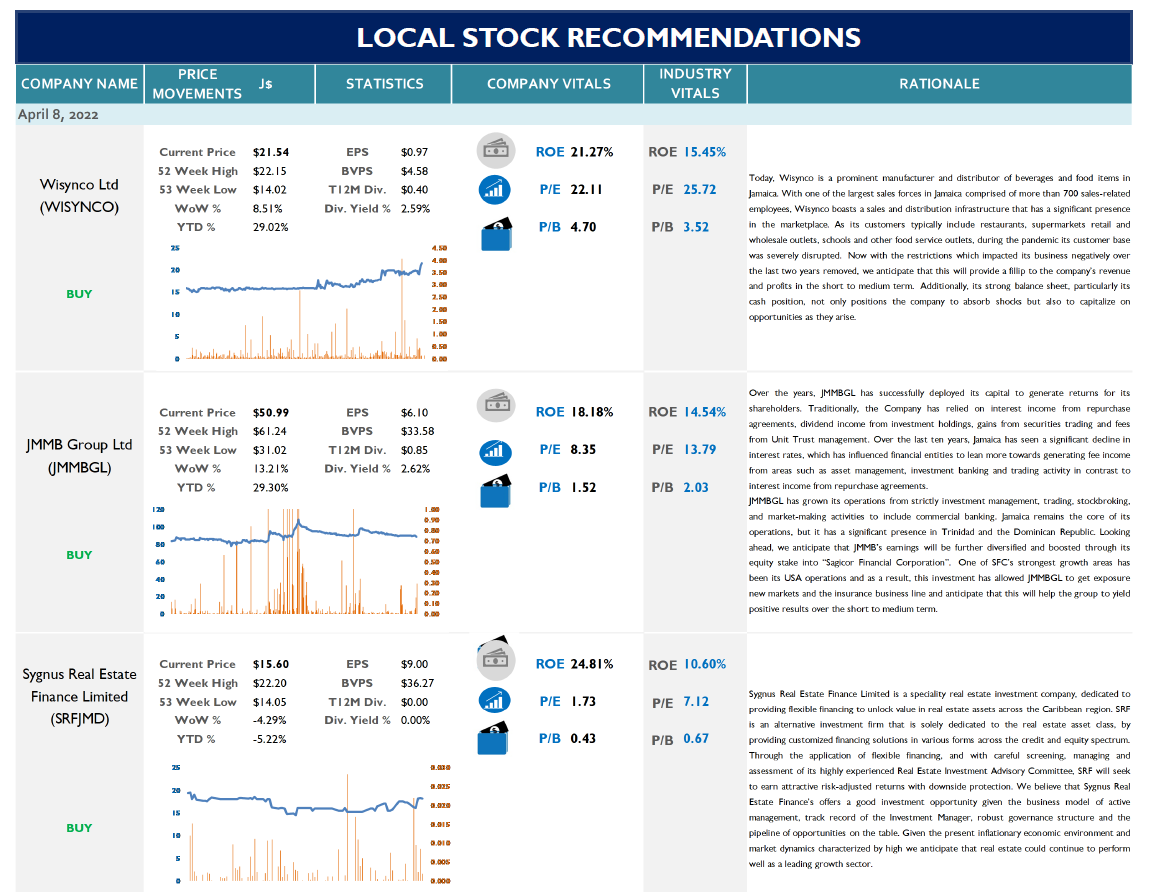The width and height of the screenshot is (1166, 892).
Task: Click the Sygnus YTD value -5.22%
Action: click(269, 740)
